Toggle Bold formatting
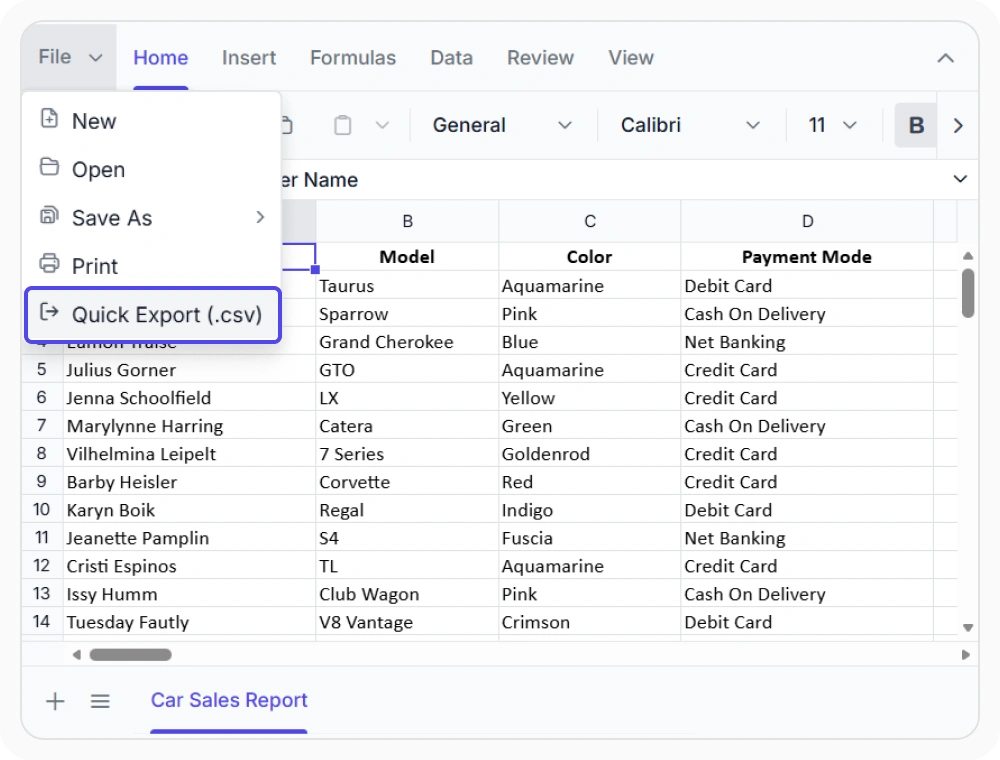Screen dimensions: 1000x760 pos(916,126)
